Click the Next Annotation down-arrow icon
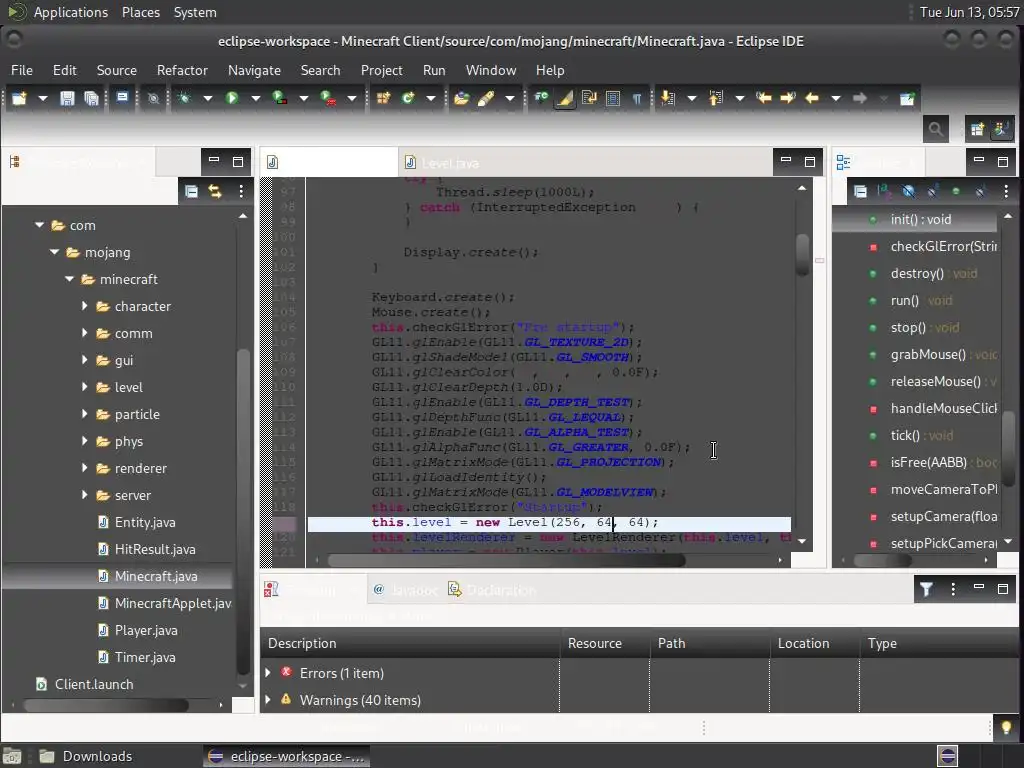This screenshot has width=1024, height=768. click(x=667, y=98)
